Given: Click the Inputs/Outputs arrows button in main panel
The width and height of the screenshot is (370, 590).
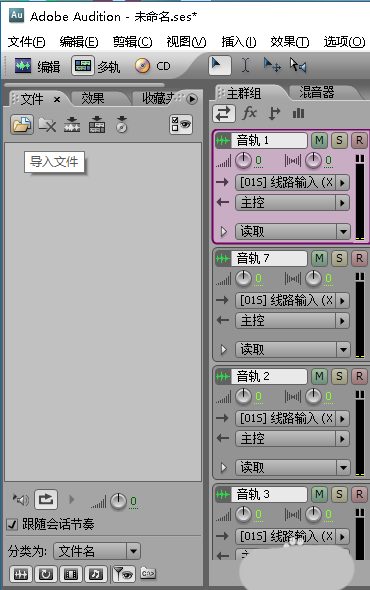Looking at the screenshot, I should click(224, 113).
